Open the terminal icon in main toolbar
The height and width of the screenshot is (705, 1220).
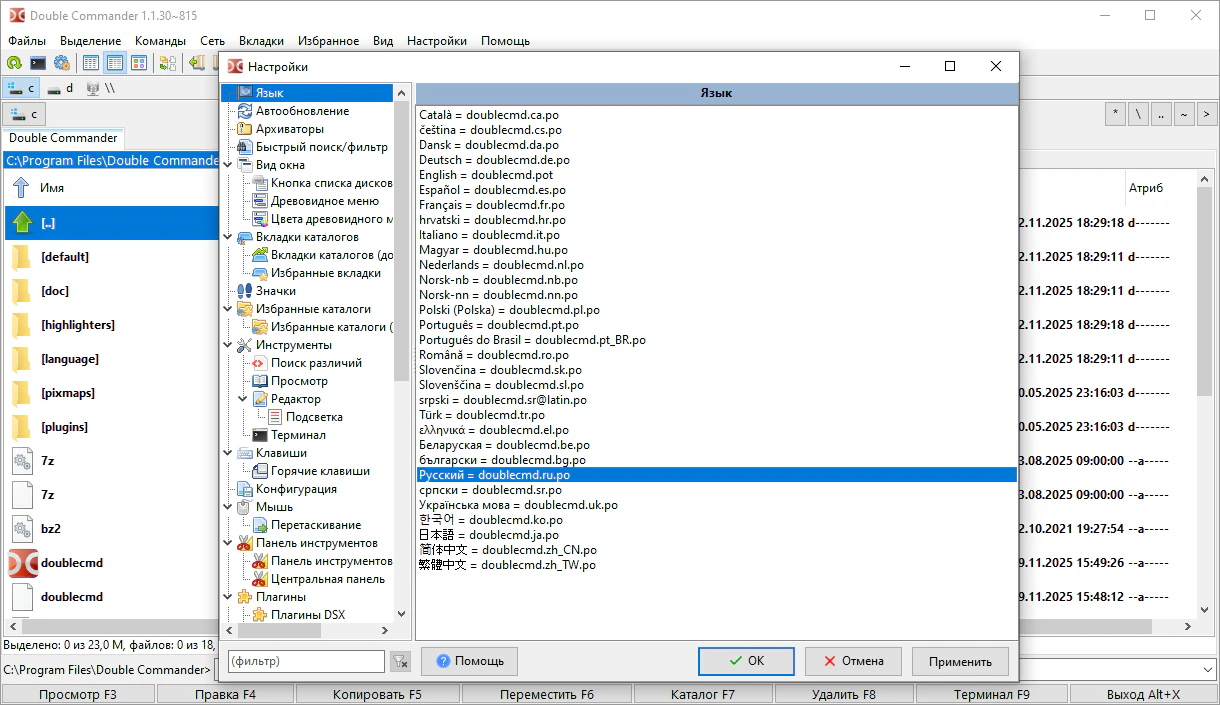(38, 63)
